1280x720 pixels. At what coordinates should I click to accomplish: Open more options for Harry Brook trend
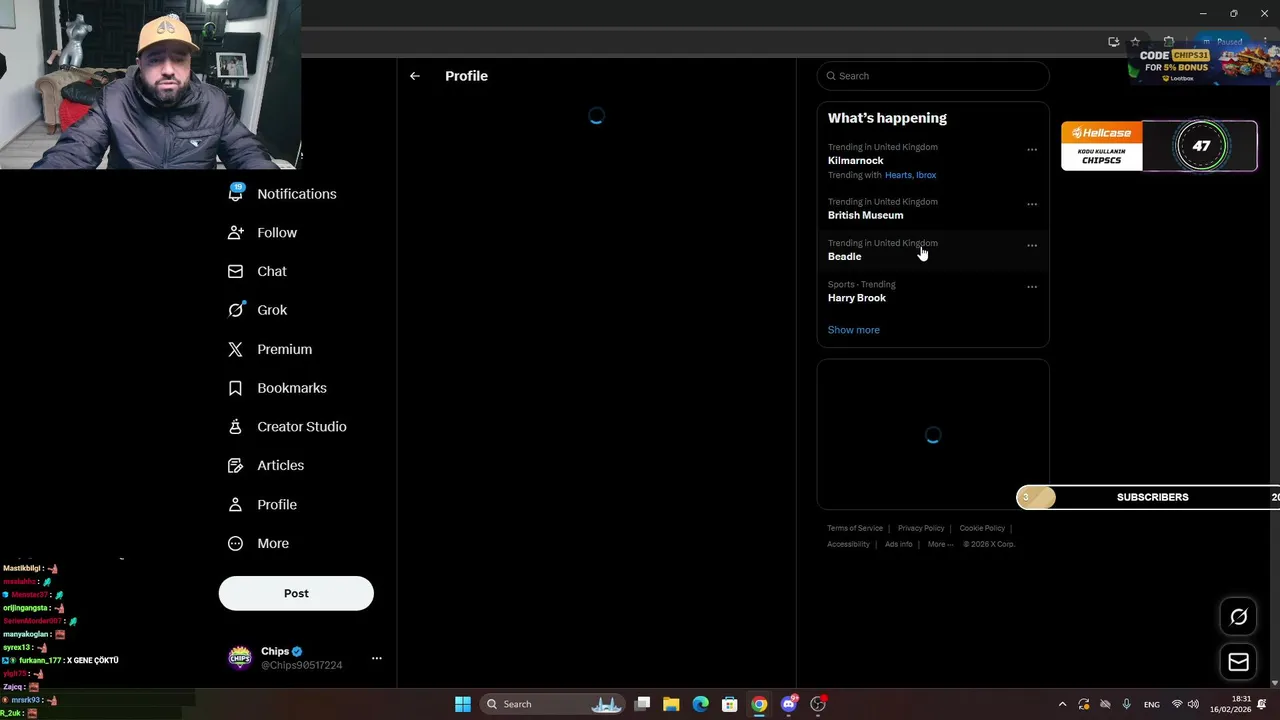click(1032, 287)
